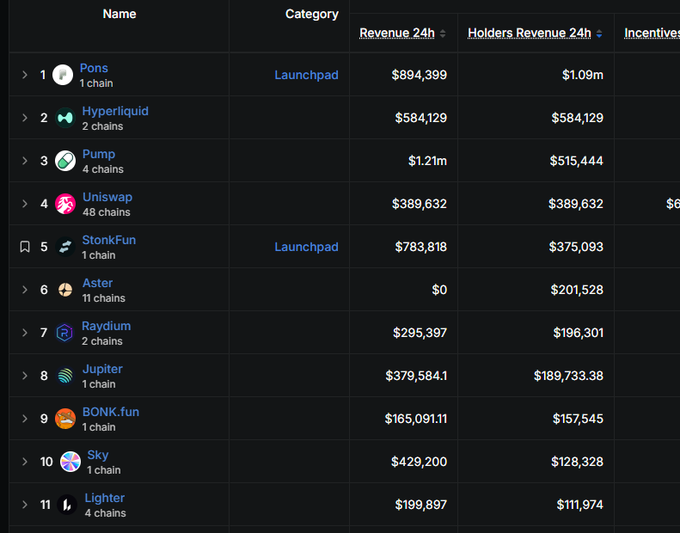Viewport: 680px width, 533px height.
Task: Open the StonkFun protocol link
Action: pyautogui.click(x=109, y=240)
